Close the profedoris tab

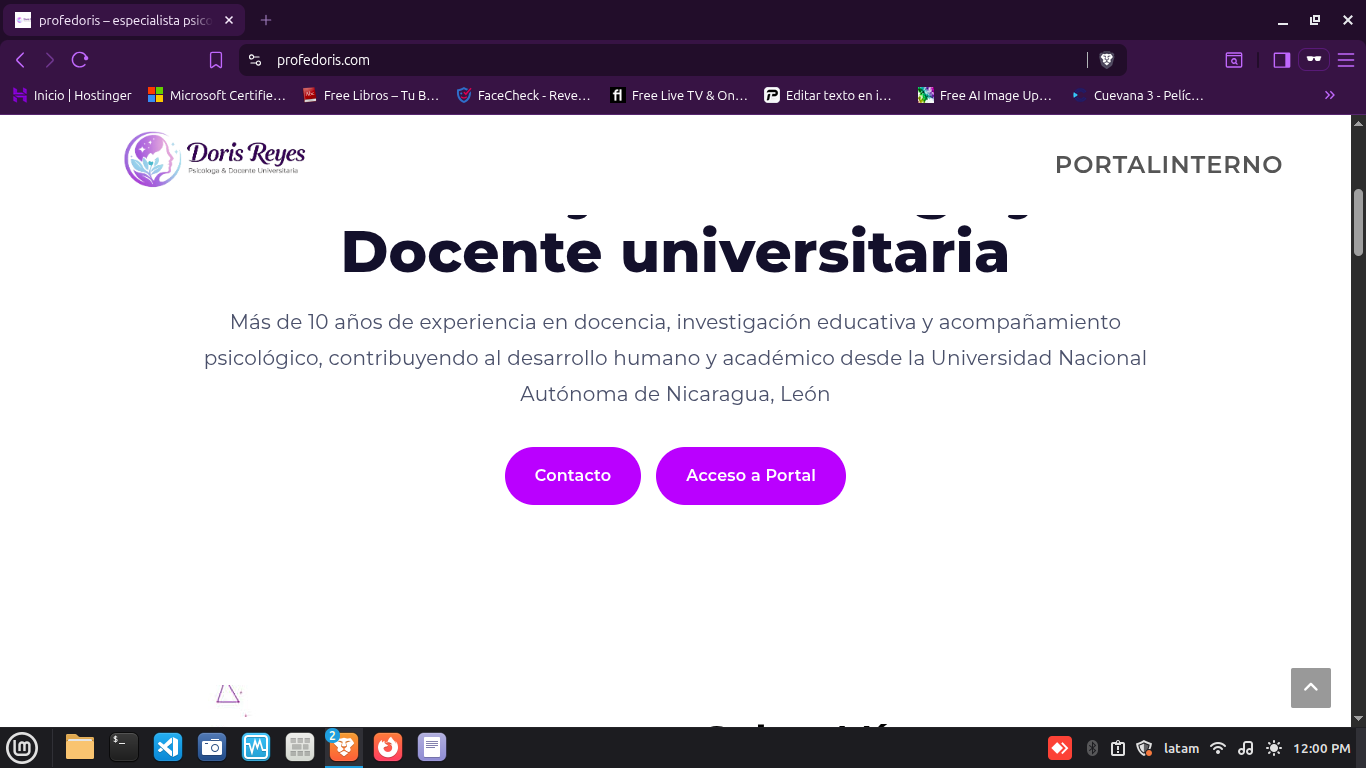[x=229, y=20]
